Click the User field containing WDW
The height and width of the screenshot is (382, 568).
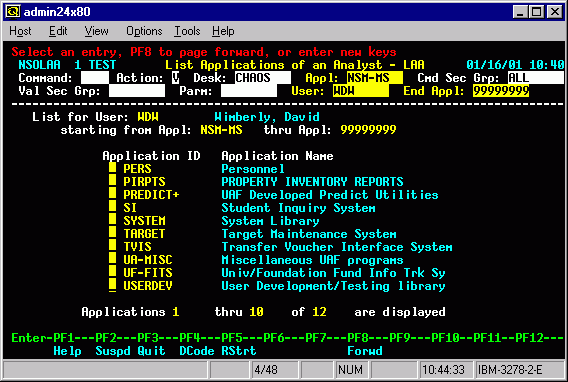pyautogui.click(x=361, y=91)
